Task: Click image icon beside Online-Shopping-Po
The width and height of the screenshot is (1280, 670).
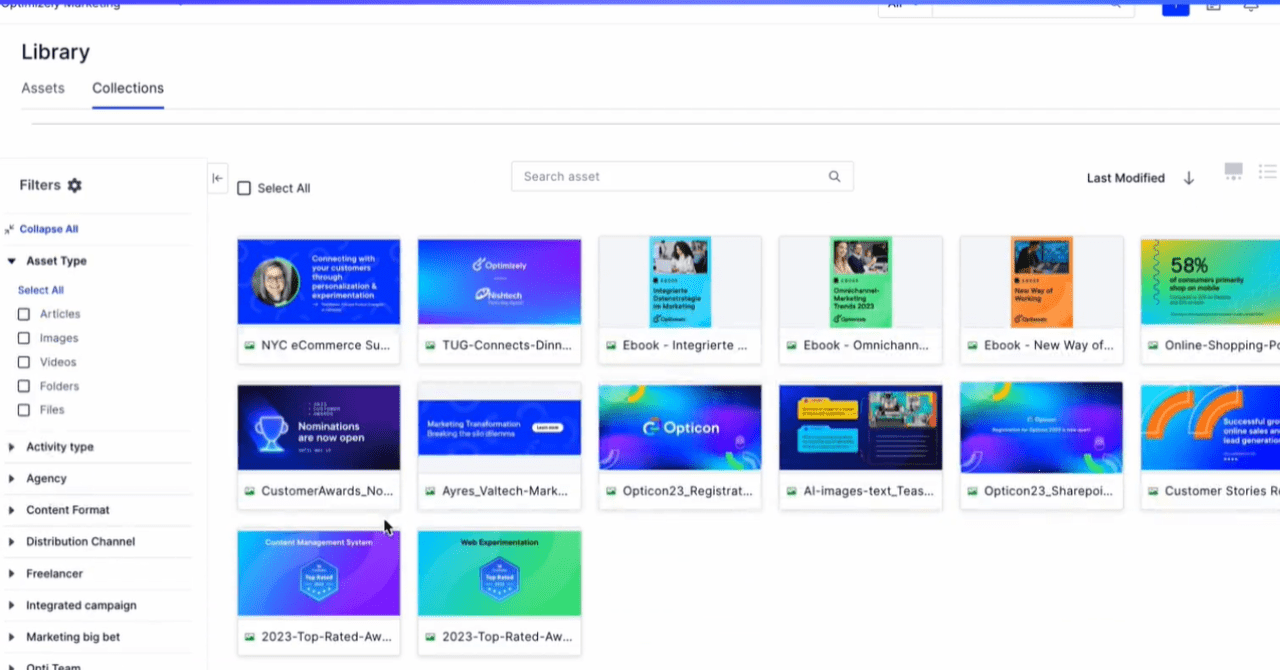Action: coord(1153,345)
